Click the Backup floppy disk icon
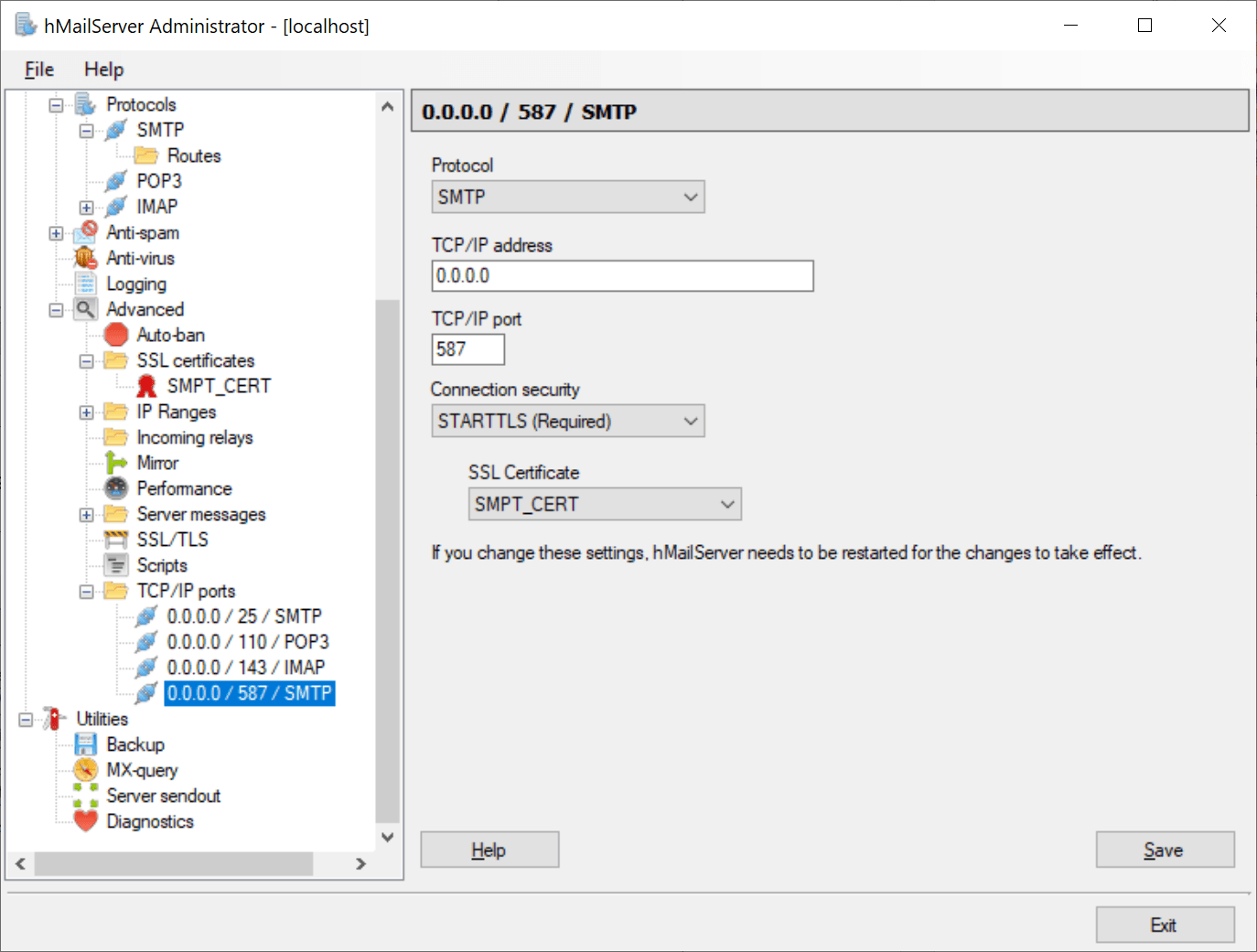Image resolution: width=1257 pixels, height=952 pixels. point(85,744)
